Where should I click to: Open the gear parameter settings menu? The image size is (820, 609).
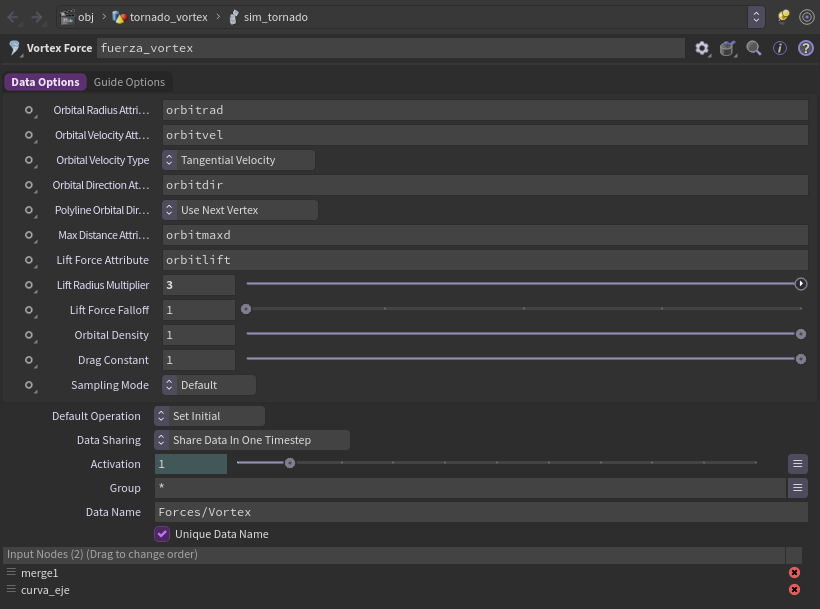click(x=702, y=48)
